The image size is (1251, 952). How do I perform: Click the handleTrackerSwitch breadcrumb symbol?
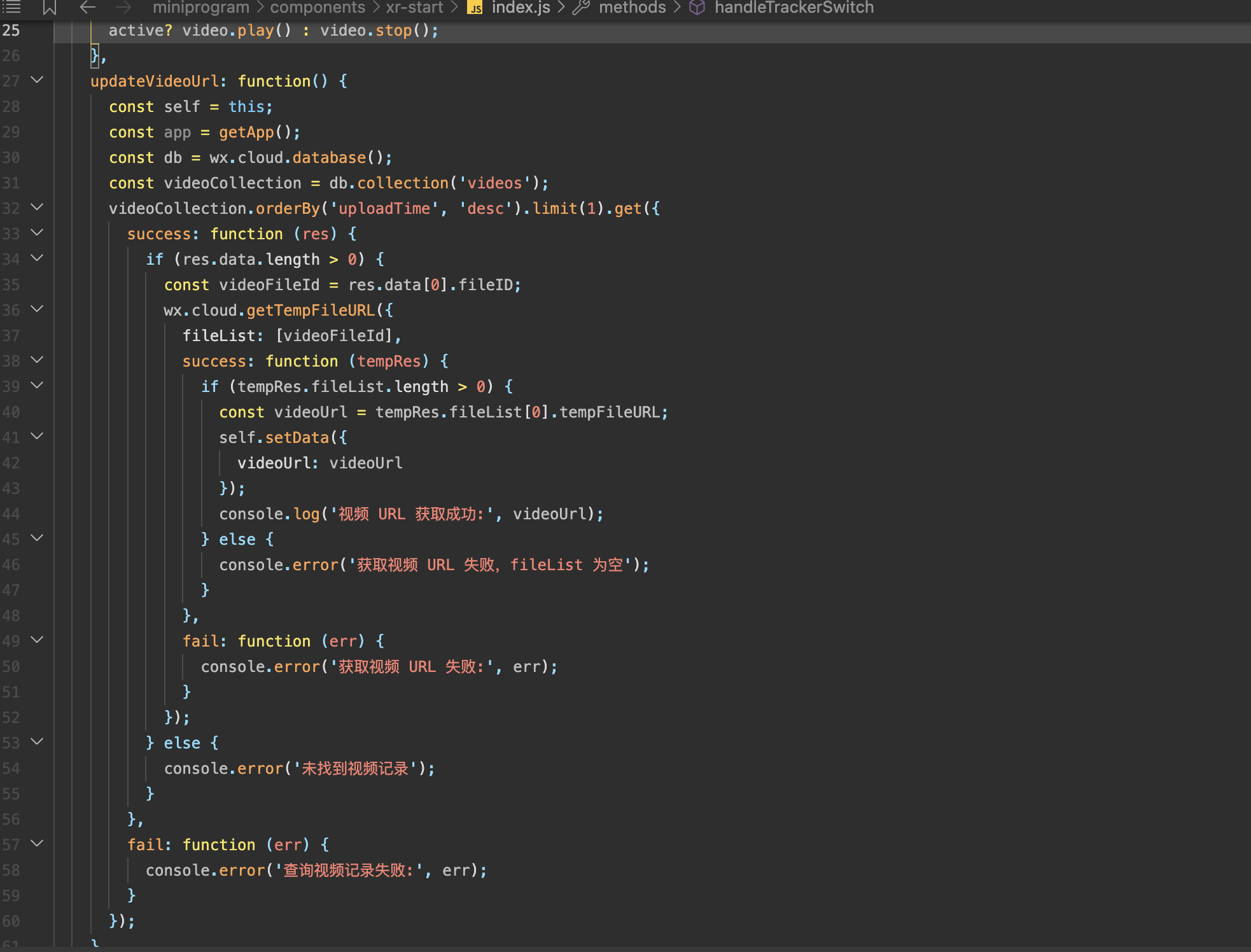click(793, 8)
